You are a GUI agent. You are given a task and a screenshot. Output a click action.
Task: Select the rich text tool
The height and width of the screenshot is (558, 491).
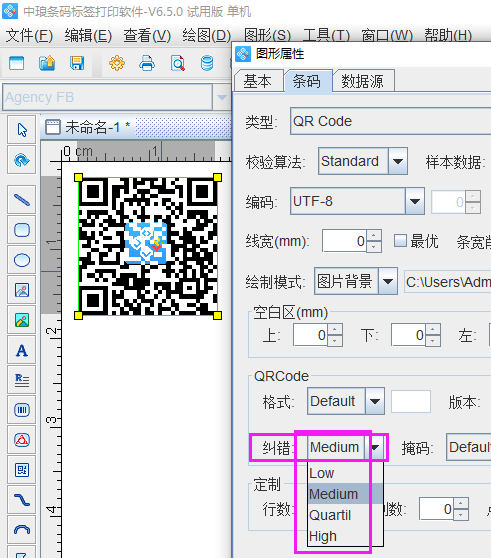point(22,380)
